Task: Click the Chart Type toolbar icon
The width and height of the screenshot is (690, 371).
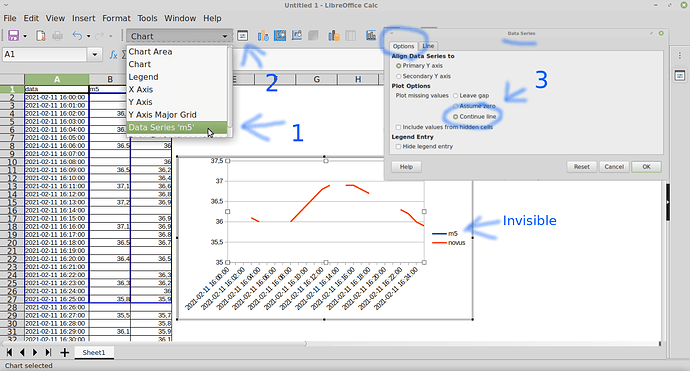Action: tap(263, 36)
